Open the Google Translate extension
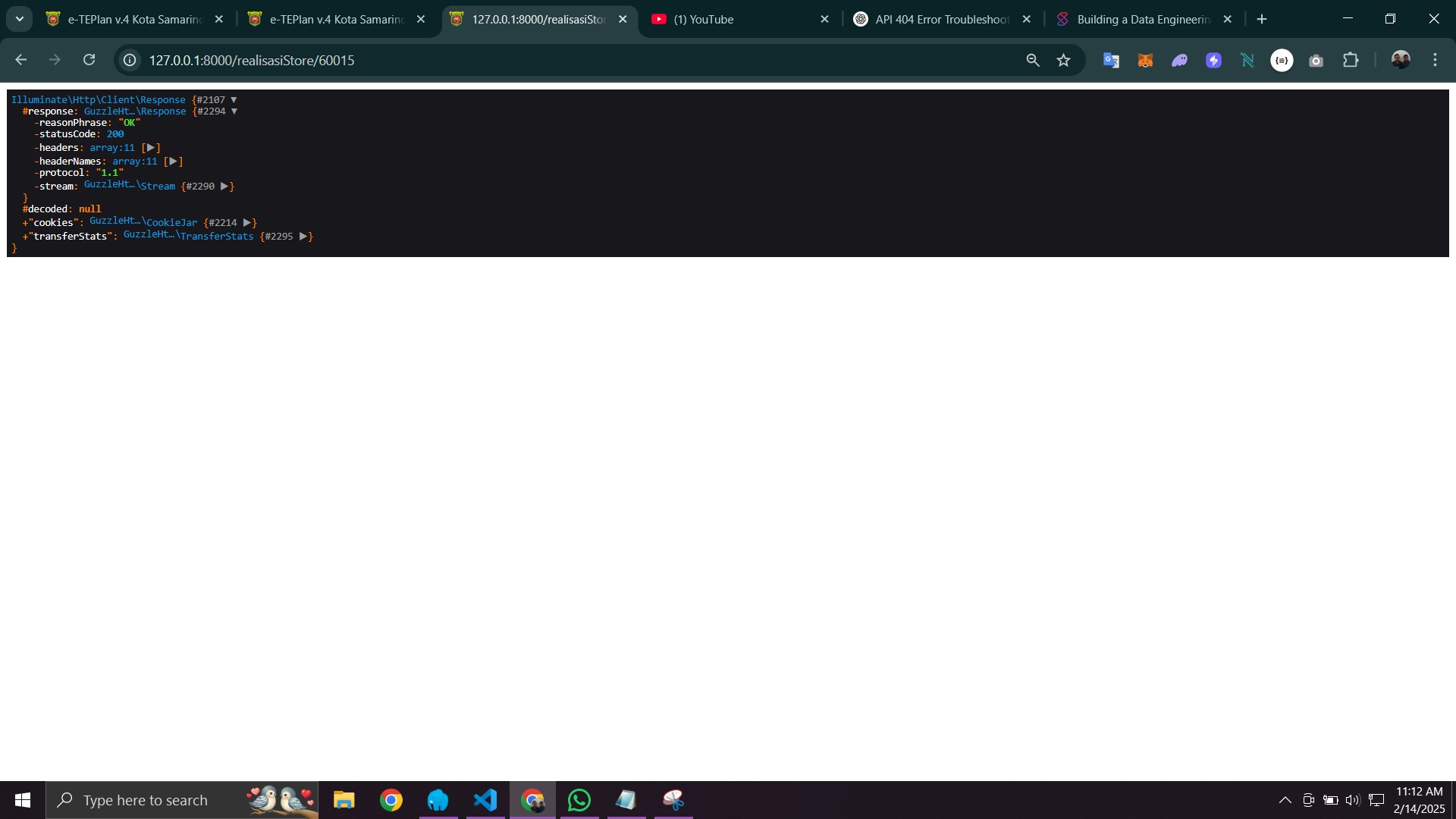The image size is (1456, 819). coord(1111,60)
